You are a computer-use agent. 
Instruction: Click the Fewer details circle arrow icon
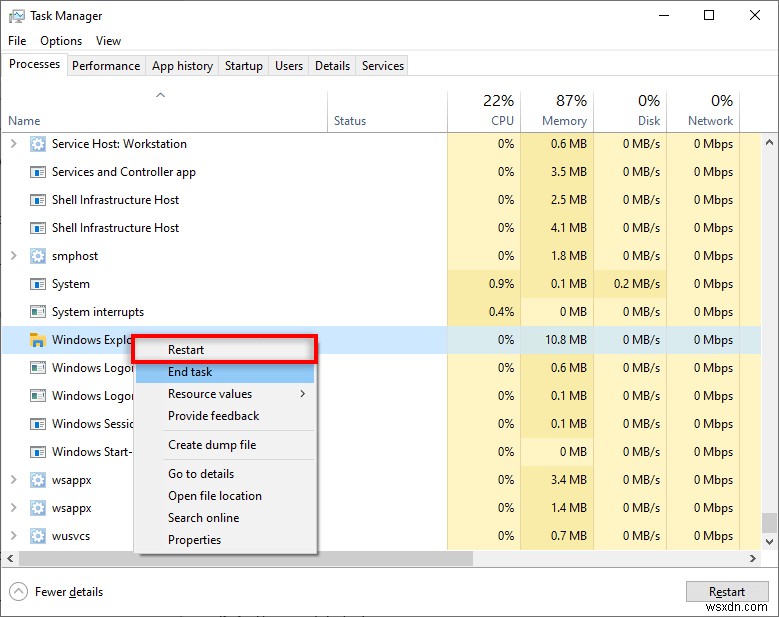coord(18,592)
